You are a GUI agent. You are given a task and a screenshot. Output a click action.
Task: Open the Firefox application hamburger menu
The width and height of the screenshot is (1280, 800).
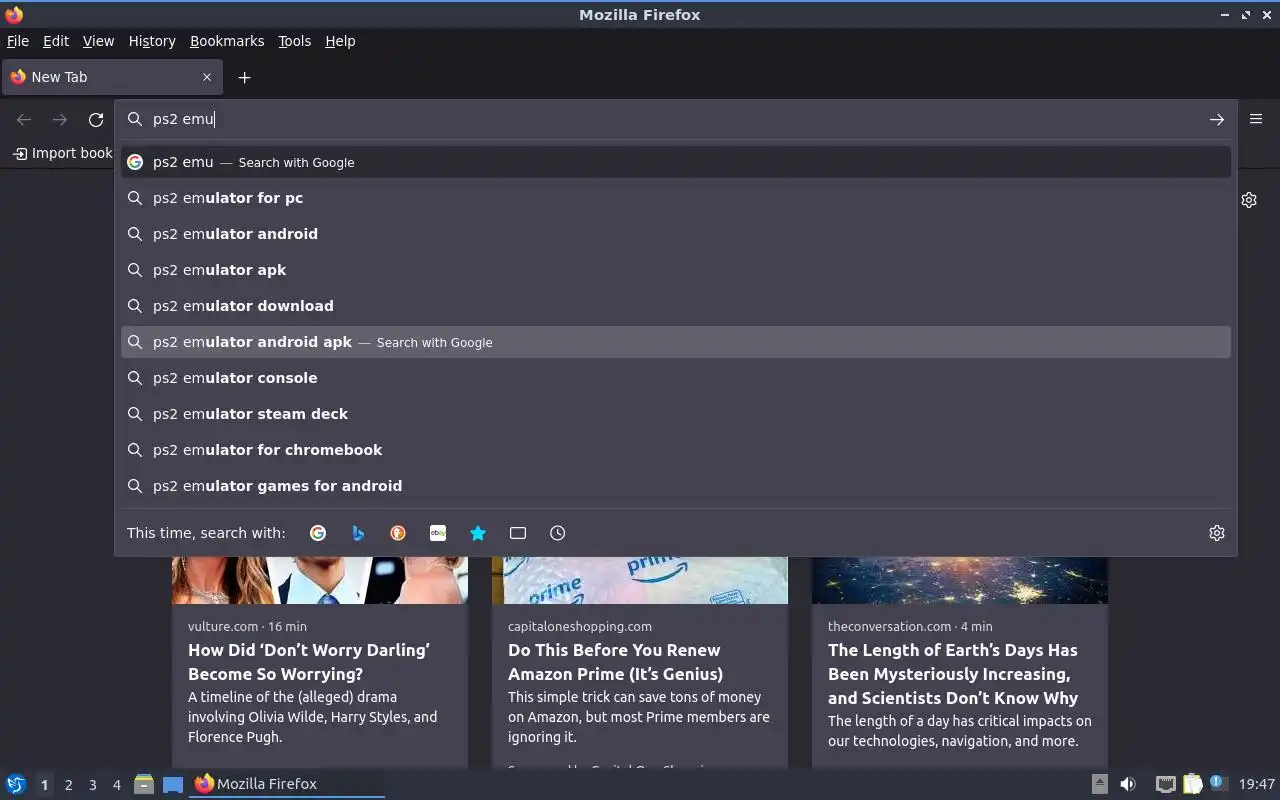coord(1256,119)
